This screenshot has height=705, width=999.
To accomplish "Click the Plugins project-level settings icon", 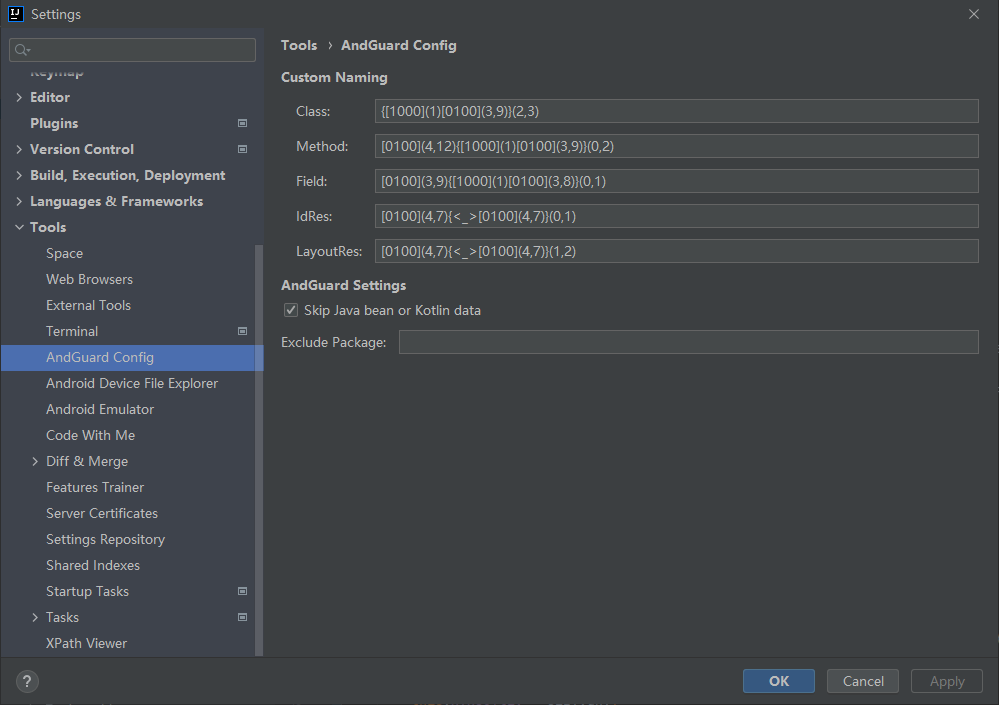I will pyautogui.click(x=242, y=123).
